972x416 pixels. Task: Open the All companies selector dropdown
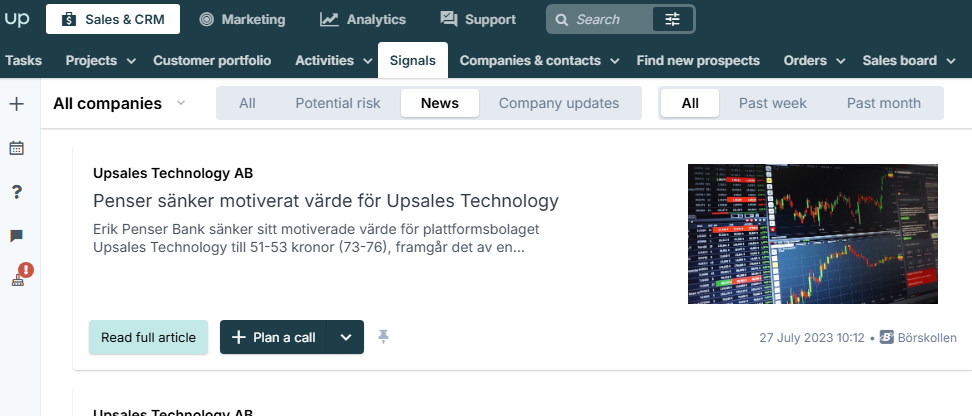[x=119, y=104]
